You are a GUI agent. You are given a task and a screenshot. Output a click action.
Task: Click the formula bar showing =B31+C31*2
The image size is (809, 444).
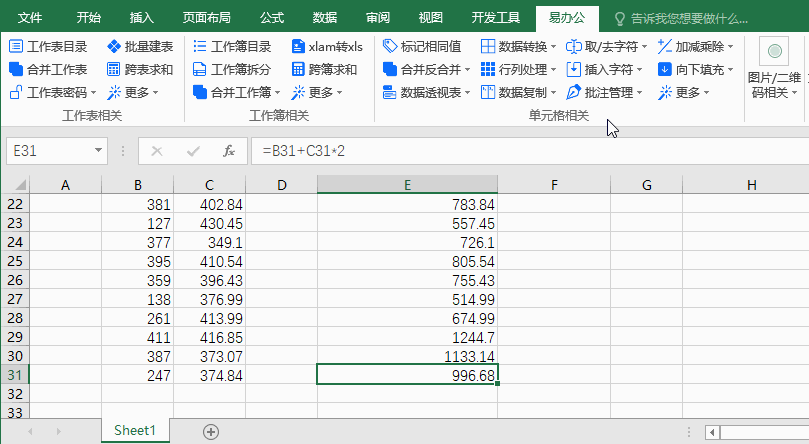(530, 151)
